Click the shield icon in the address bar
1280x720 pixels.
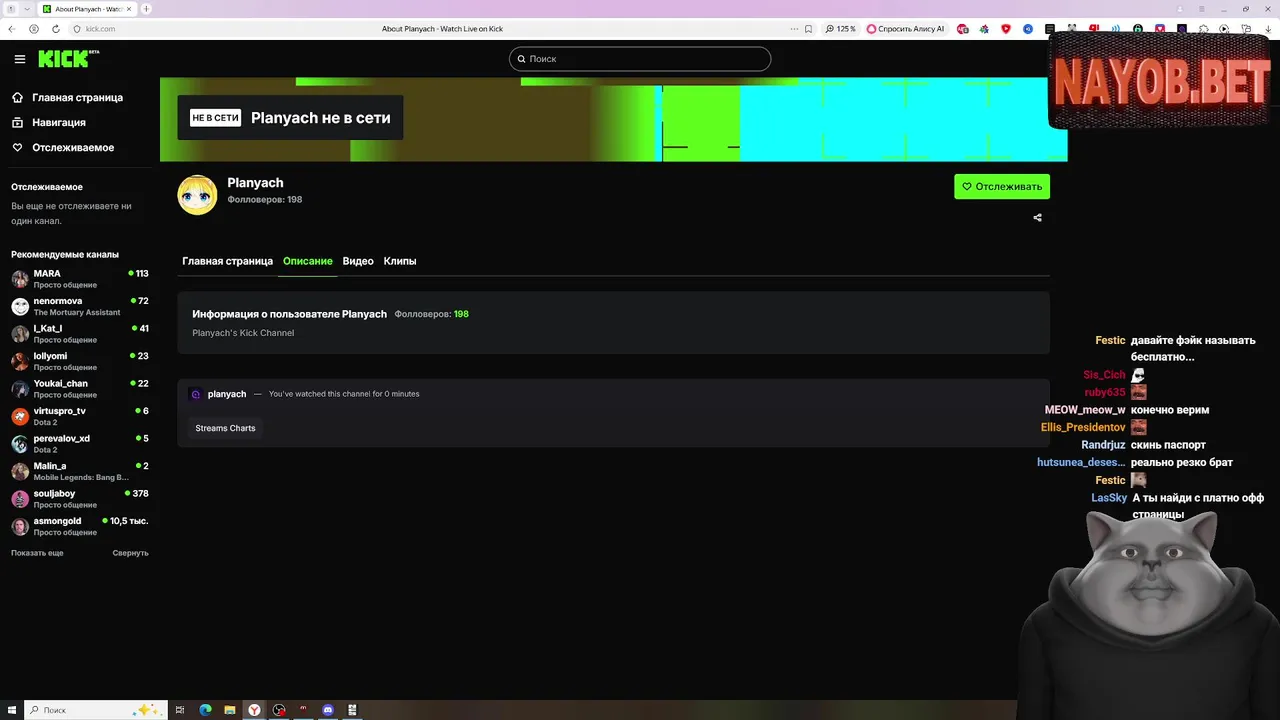pos(77,29)
